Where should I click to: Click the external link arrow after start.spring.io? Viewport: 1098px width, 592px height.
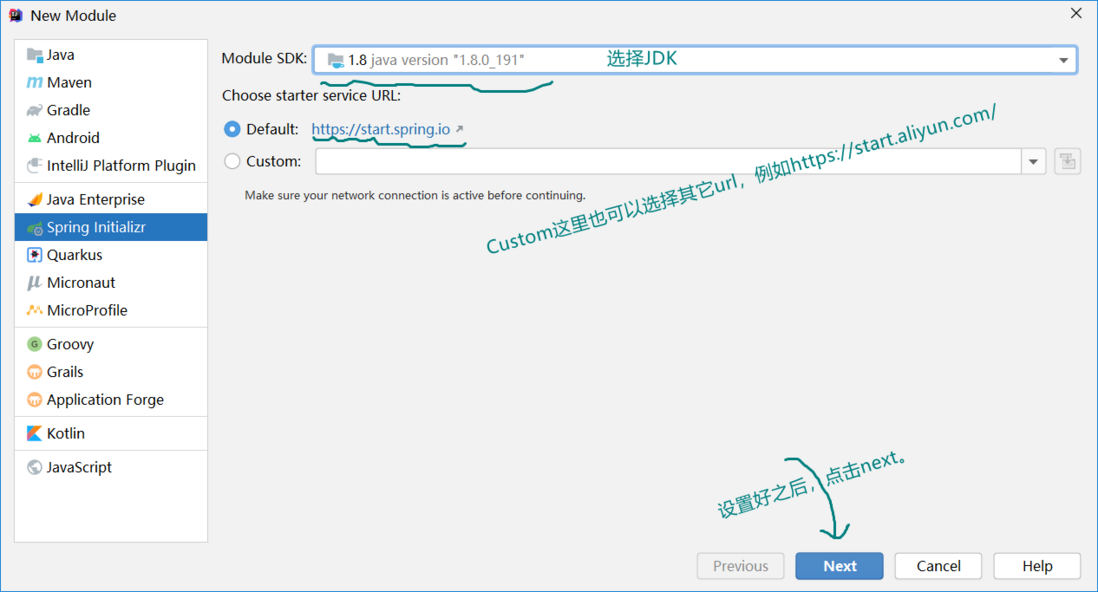(x=459, y=129)
